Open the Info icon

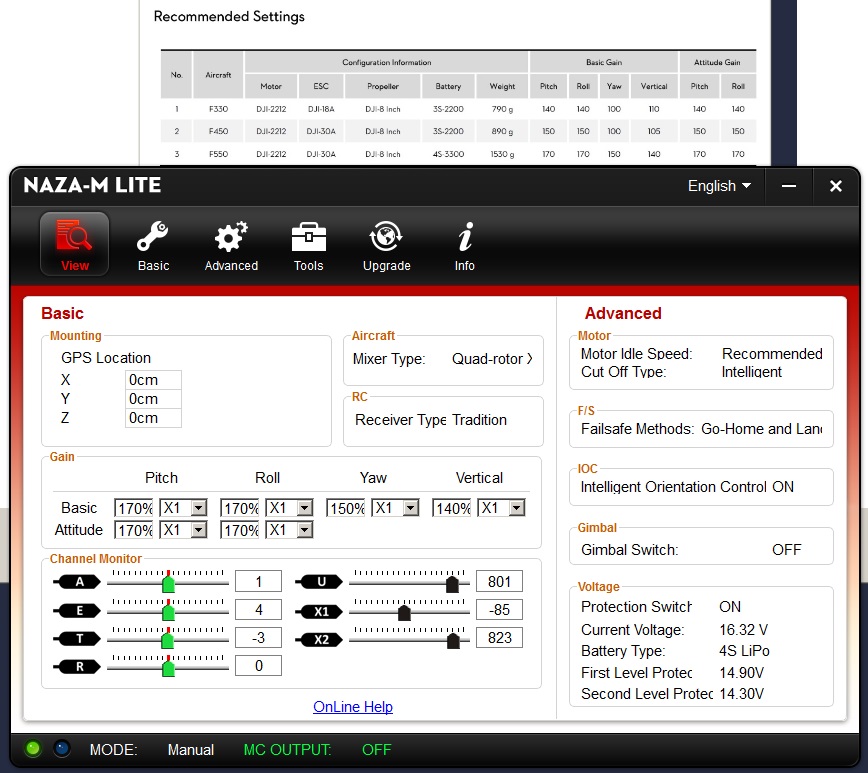pos(465,236)
